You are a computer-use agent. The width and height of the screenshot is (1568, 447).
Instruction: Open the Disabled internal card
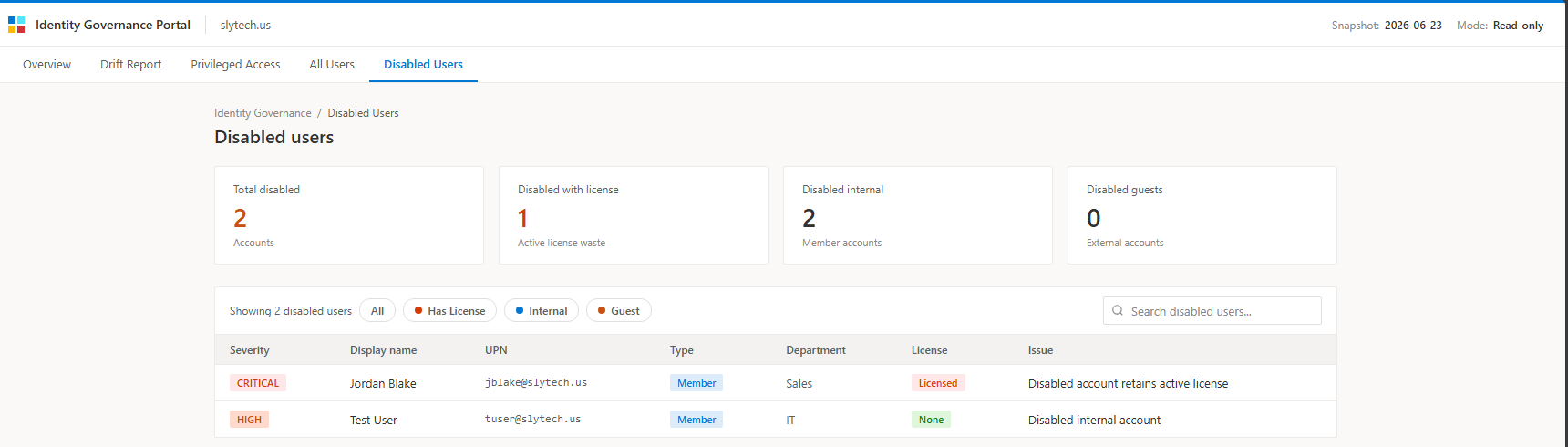click(x=918, y=215)
